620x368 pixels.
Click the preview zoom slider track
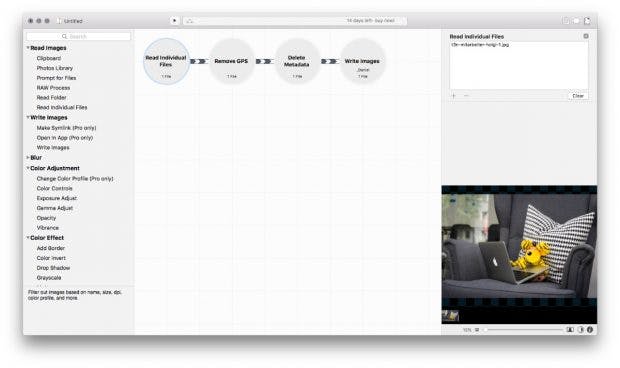coord(523,330)
